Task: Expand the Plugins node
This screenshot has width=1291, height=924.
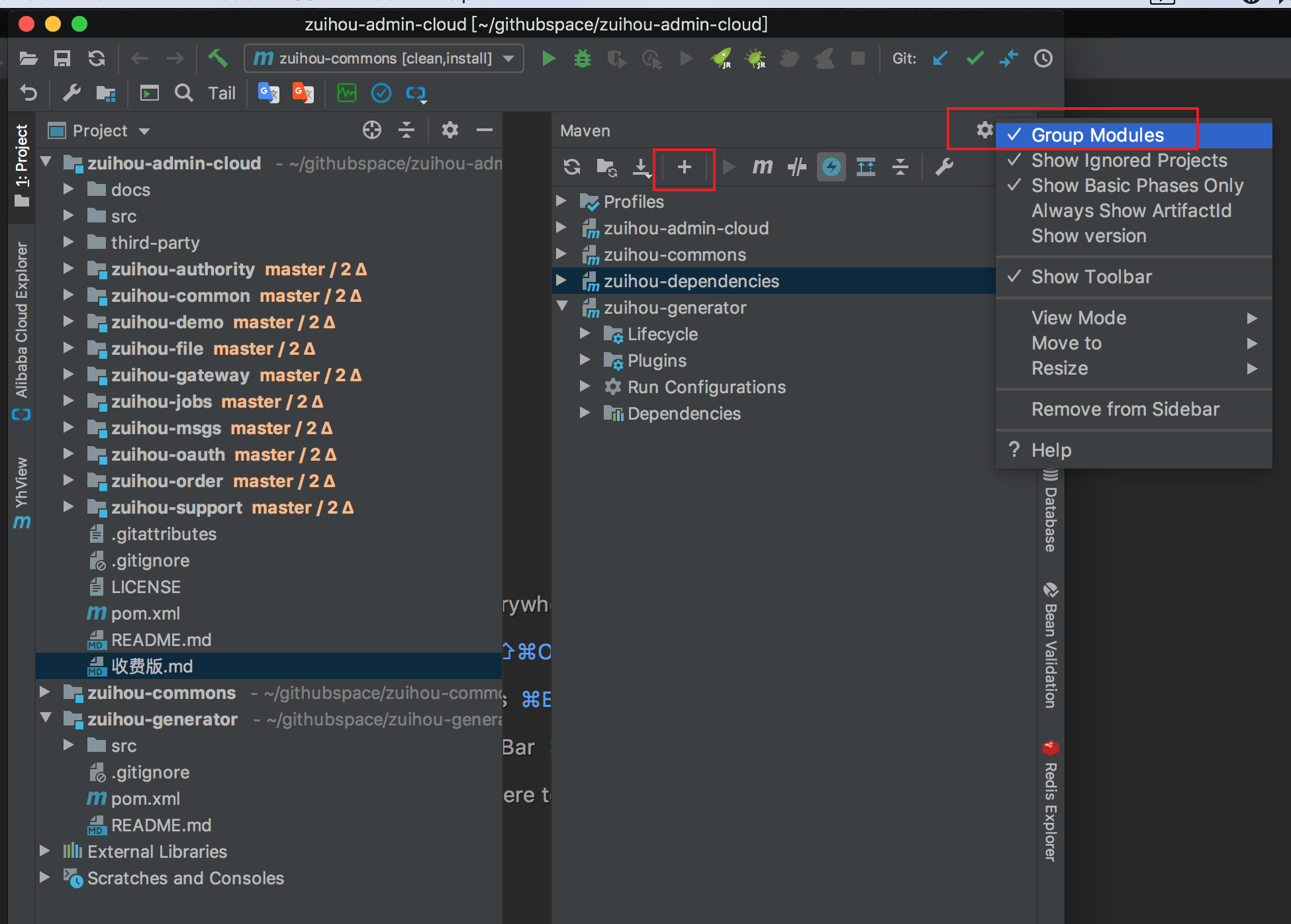Action: point(585,359)
